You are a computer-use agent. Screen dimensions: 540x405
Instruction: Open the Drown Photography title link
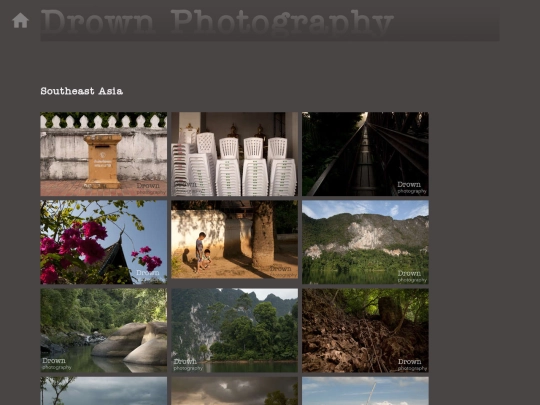(x=217, y=22)
